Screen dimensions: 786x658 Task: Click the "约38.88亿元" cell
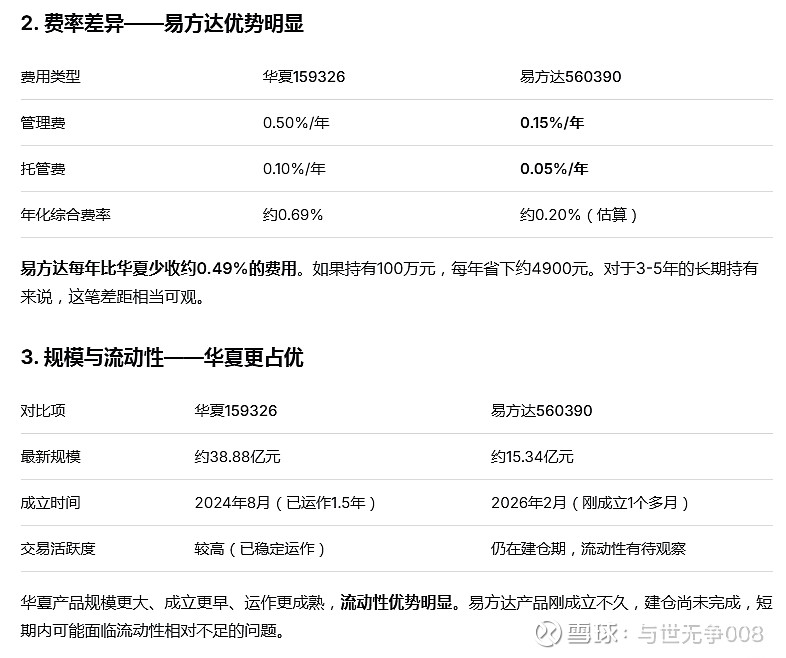coord(237,457)
